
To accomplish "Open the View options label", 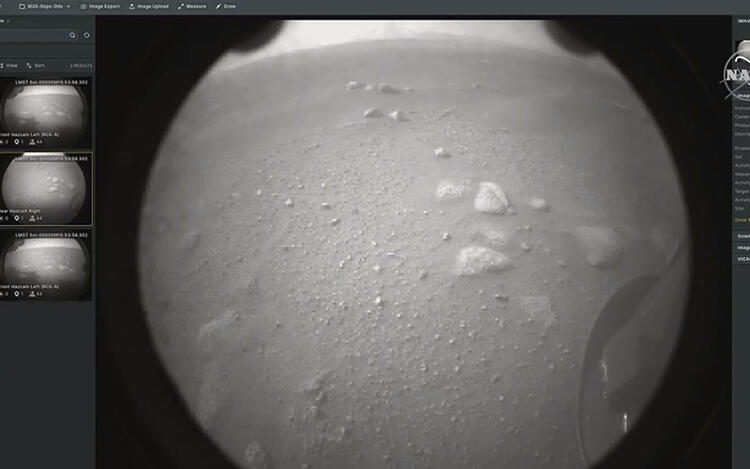I will point(12,65).
